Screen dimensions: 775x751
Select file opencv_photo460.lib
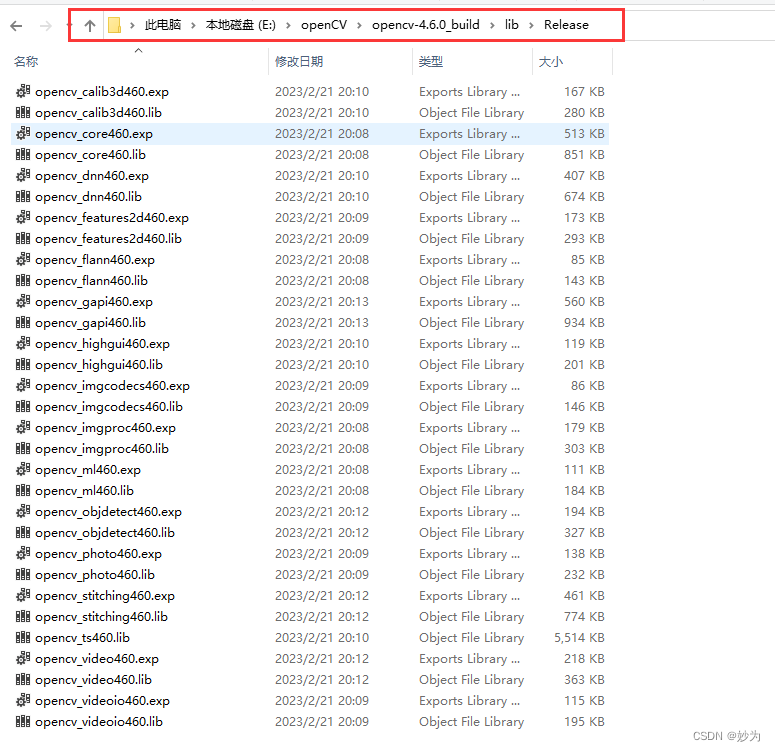click(x=95, y=574)
